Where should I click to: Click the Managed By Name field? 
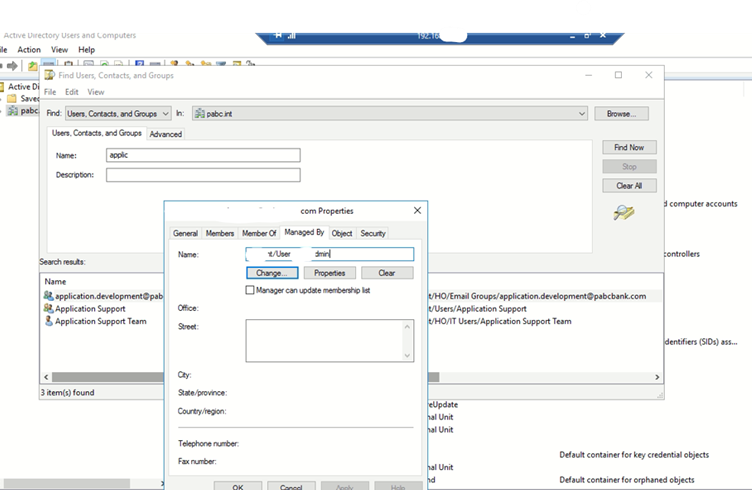329,254
